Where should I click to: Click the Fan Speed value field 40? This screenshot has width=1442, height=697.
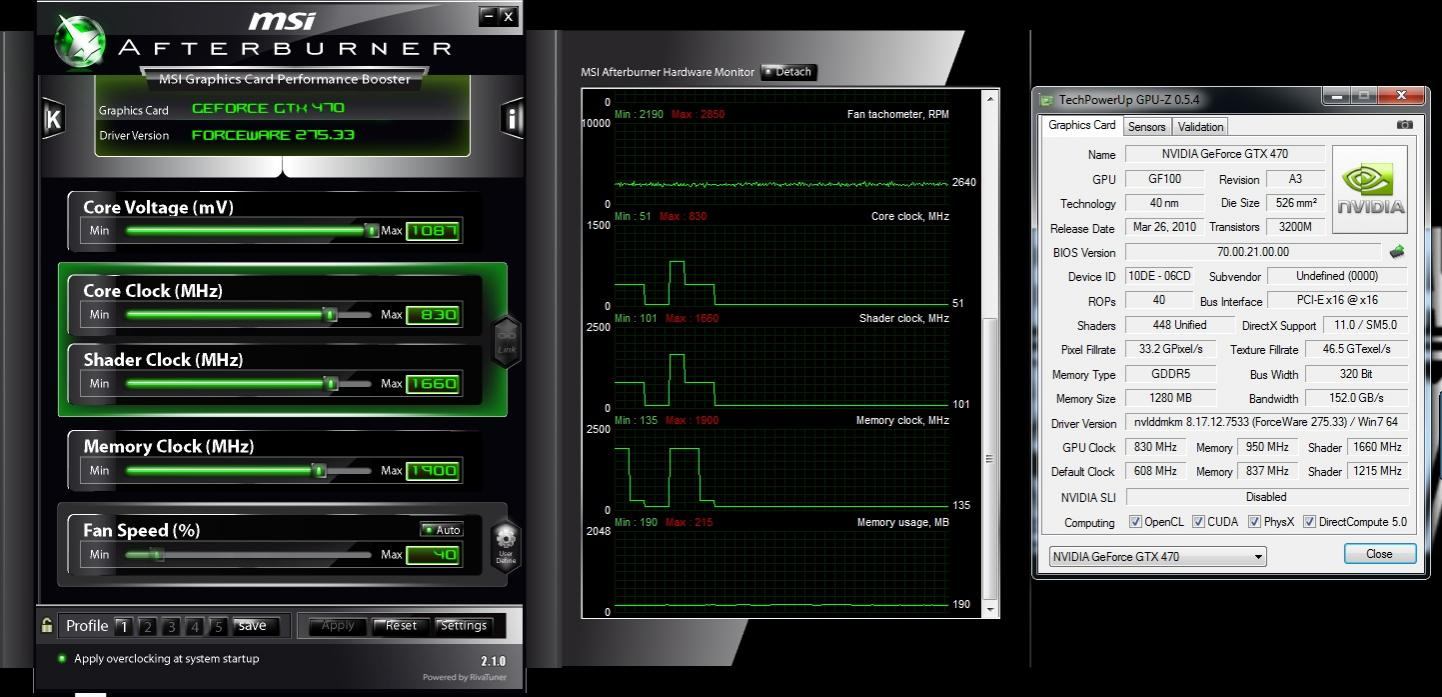point(433,555)
